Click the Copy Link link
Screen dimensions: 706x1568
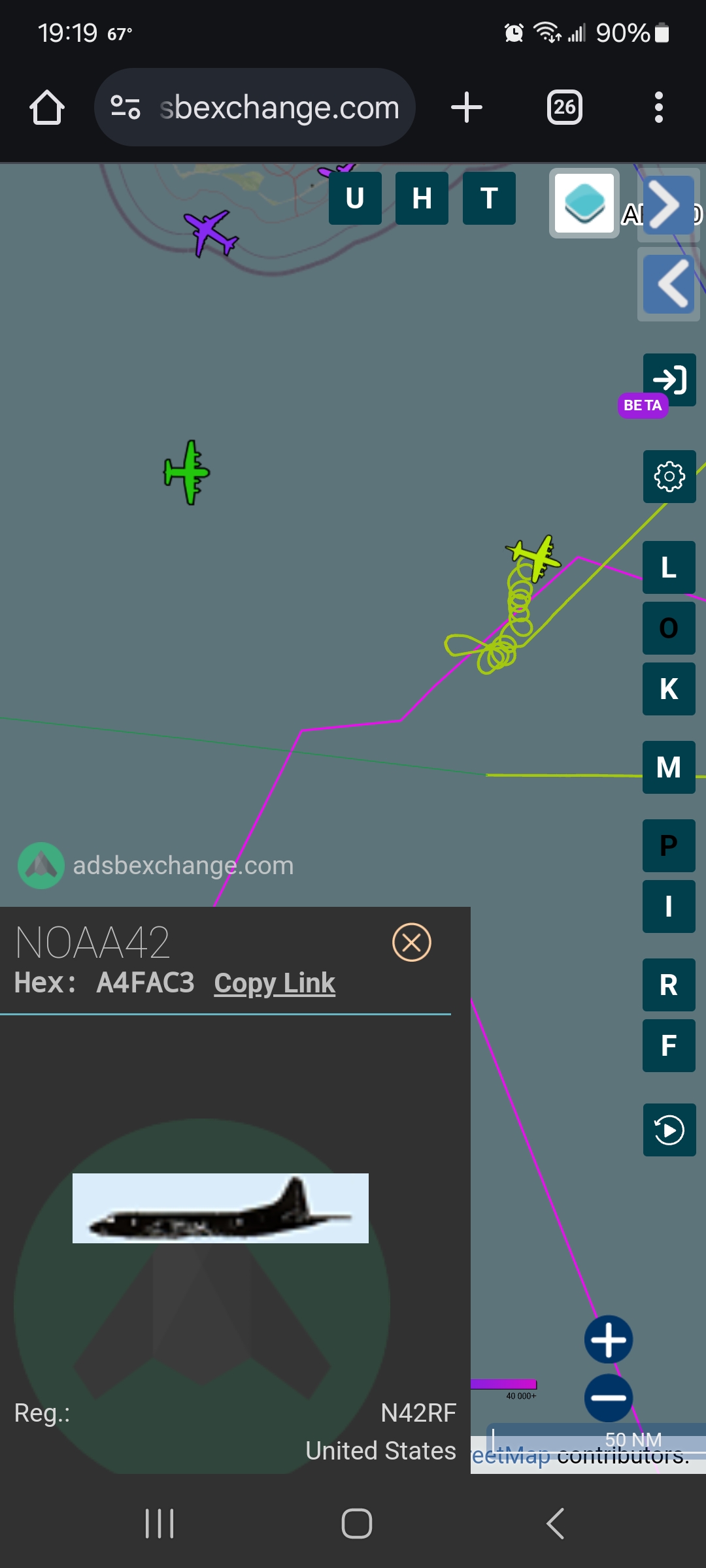[x=275, y=983]
